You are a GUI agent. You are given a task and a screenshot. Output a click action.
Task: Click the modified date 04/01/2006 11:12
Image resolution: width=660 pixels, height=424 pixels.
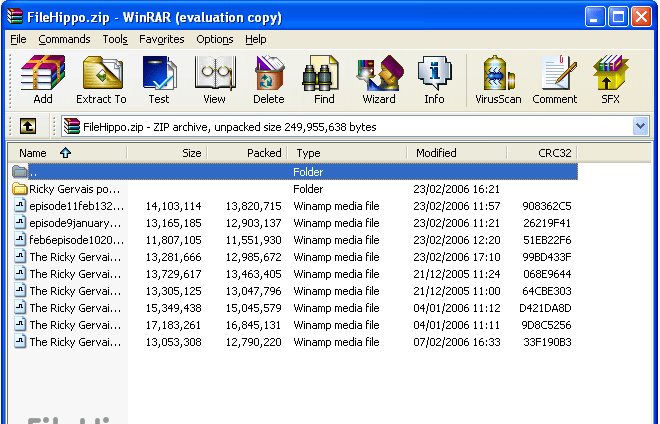coord(457,308)
